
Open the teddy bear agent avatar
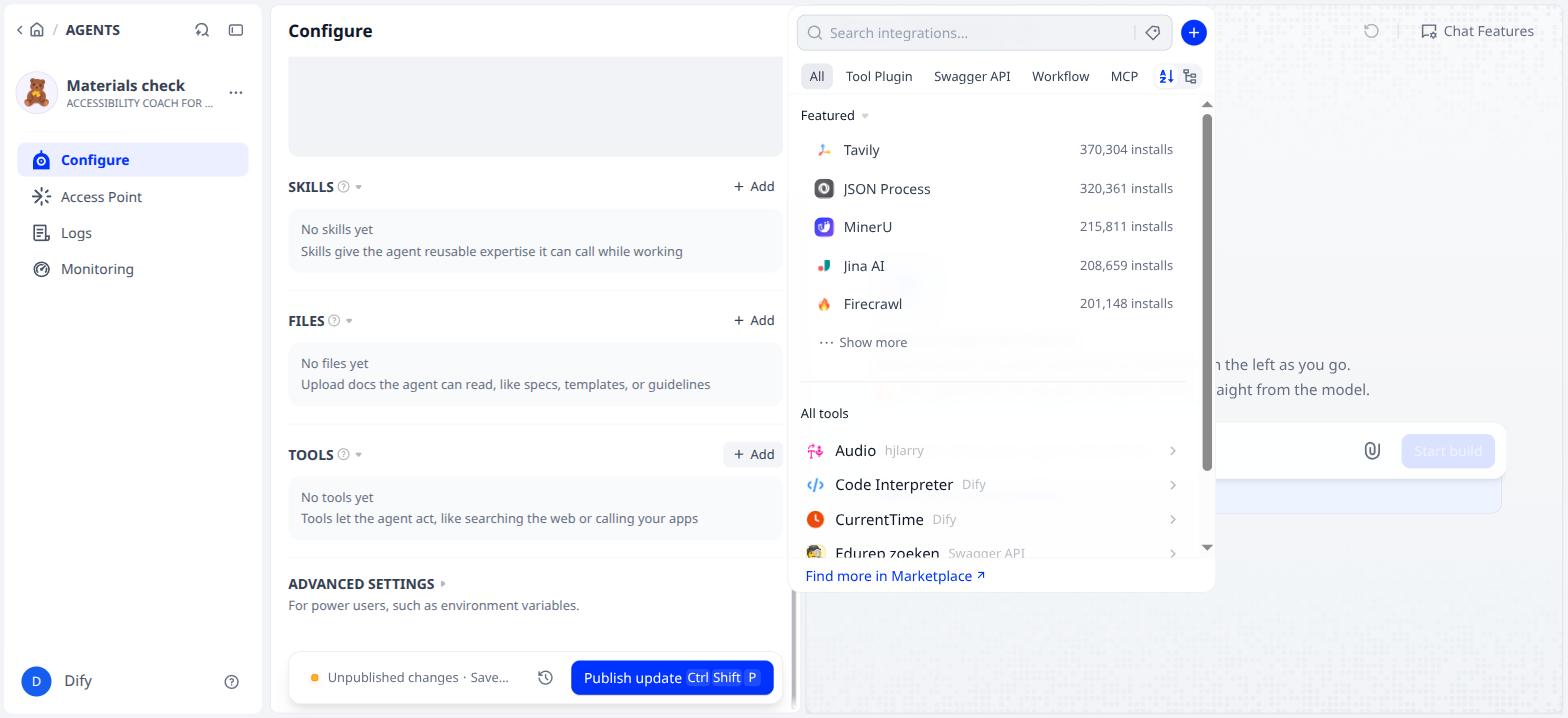pyautogui.click(x=37, y=93)
